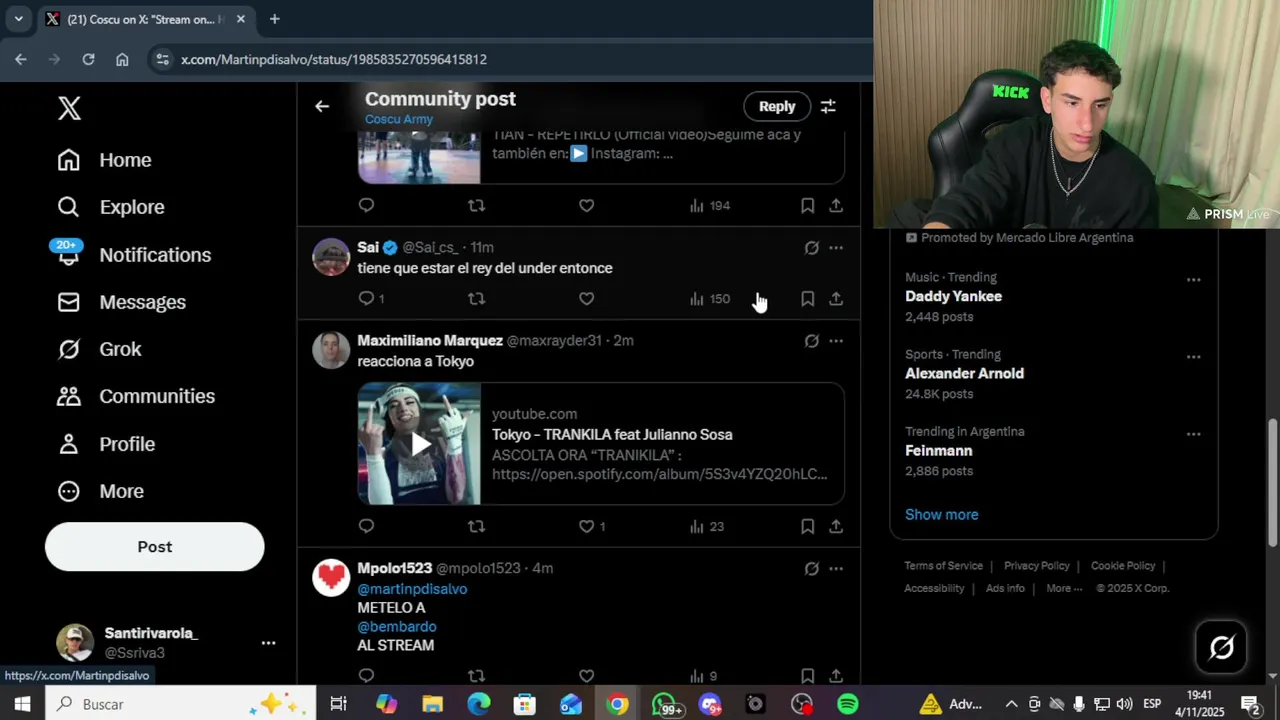The height and width of the screenshot is (720, 1280).
Task: Like the post with 194 views
Action: [x=587, y=205]
